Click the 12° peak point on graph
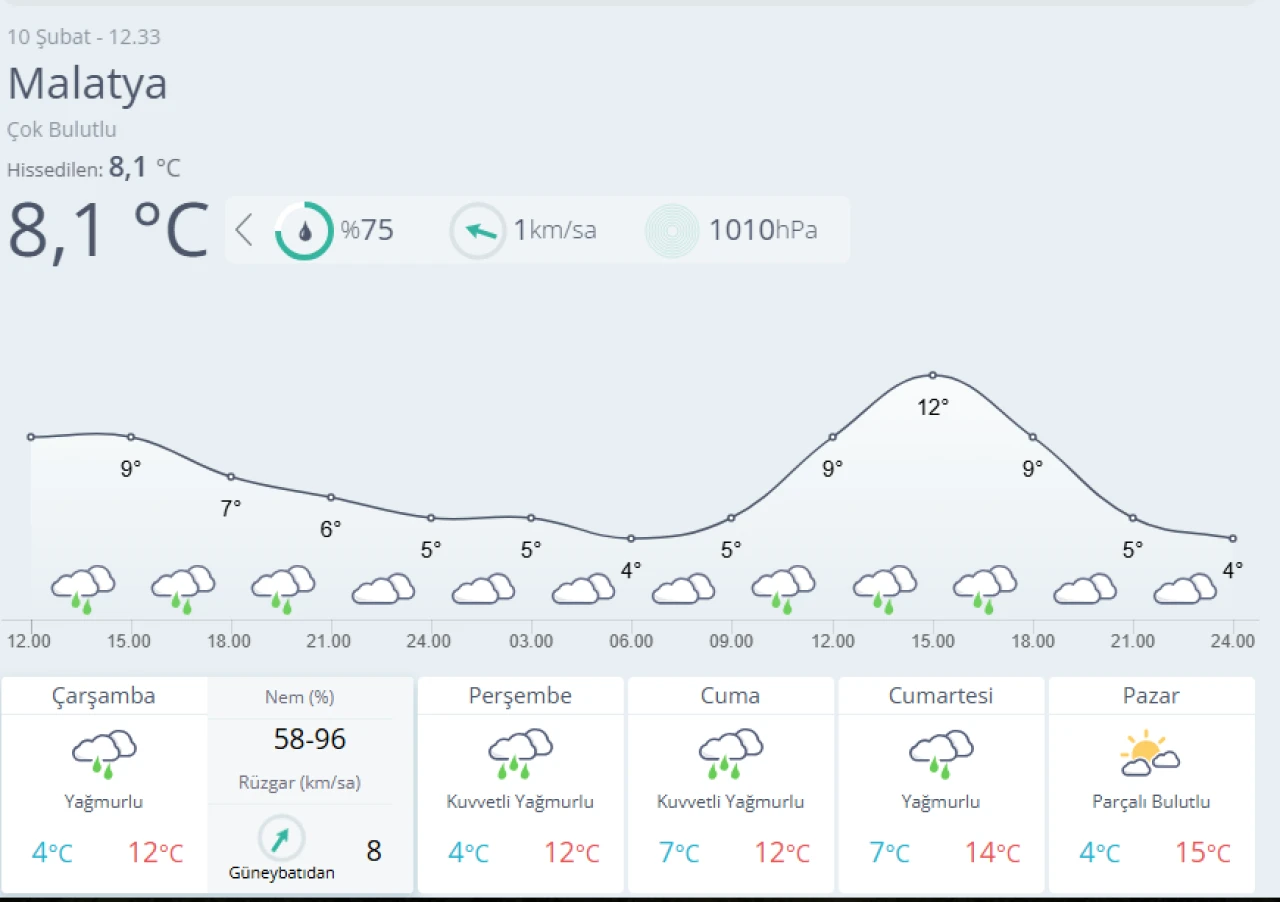1280x902 pixels. [932, 375]
